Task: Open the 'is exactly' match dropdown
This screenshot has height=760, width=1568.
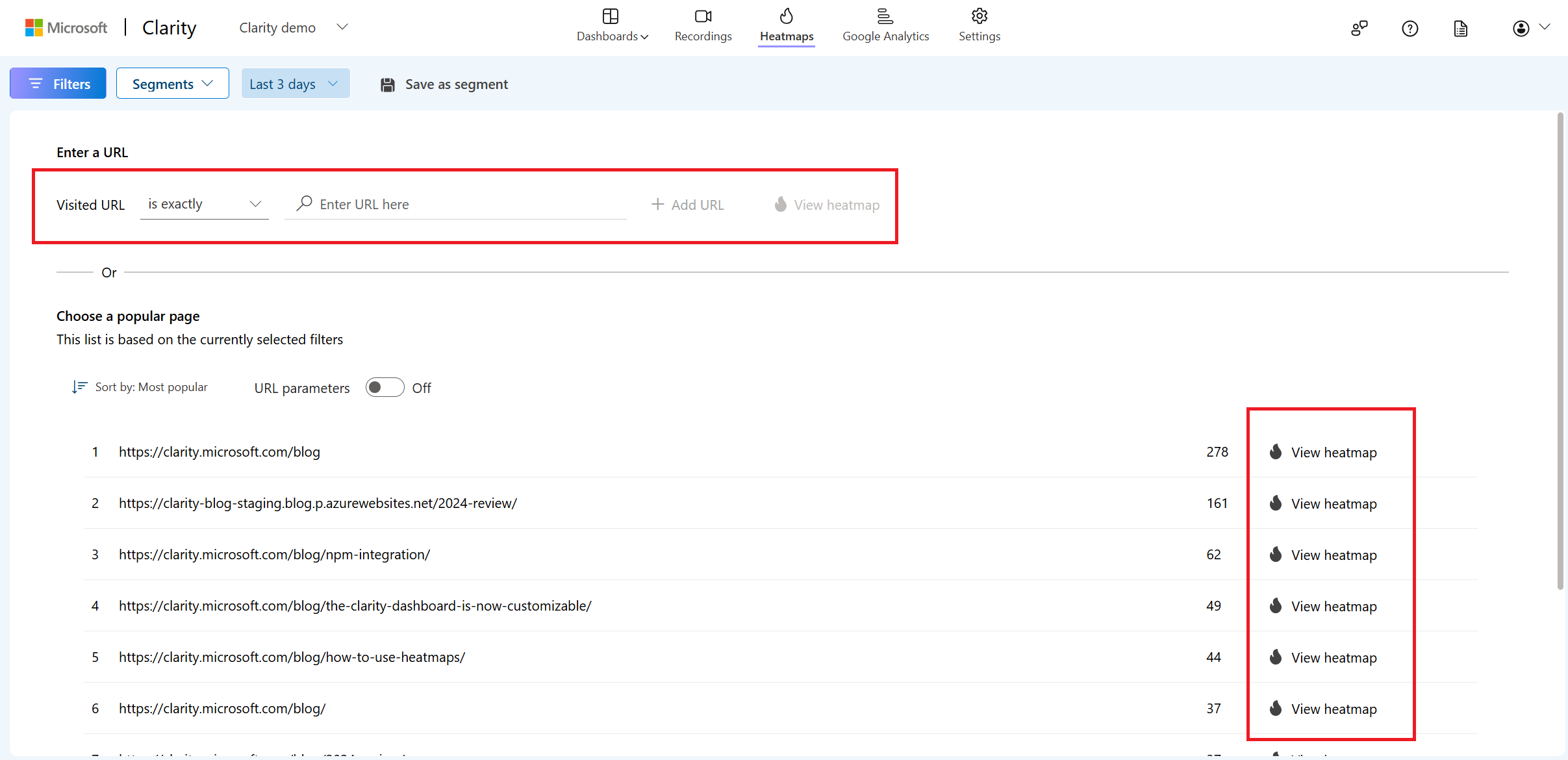Action: (205, 204)
